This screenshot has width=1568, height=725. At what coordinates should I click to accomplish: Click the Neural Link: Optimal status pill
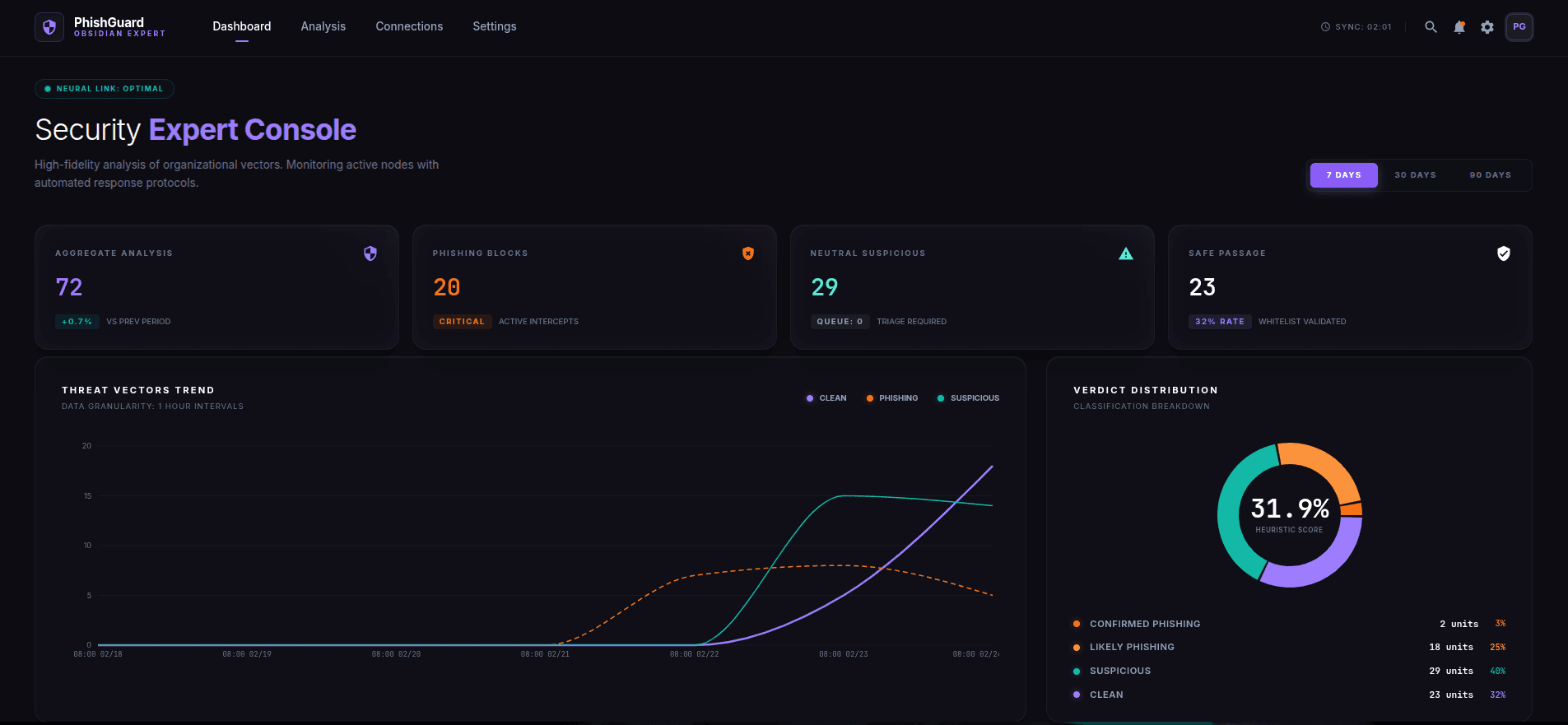coord(105,89)
